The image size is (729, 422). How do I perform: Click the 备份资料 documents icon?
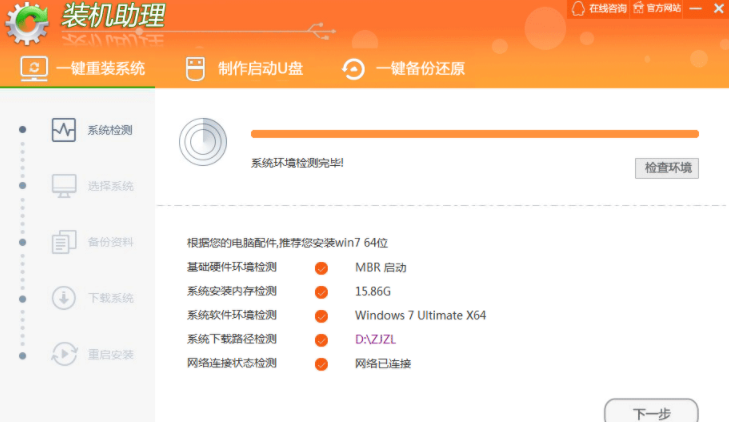64,242
